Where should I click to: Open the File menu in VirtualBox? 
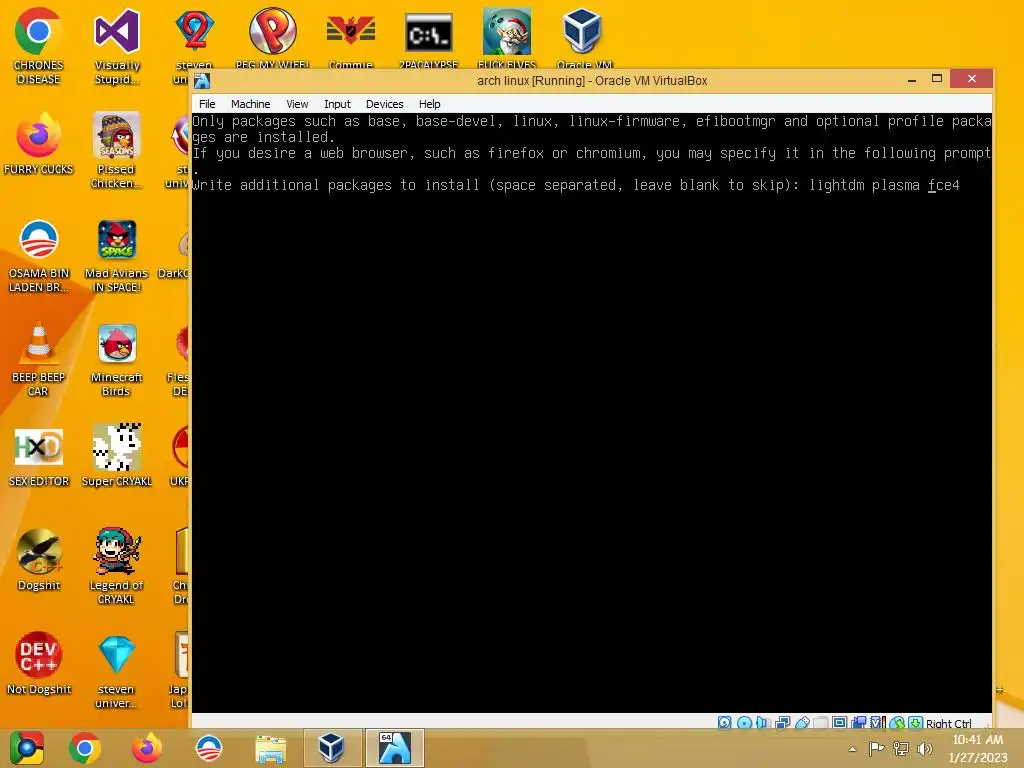tap(207, 104)
